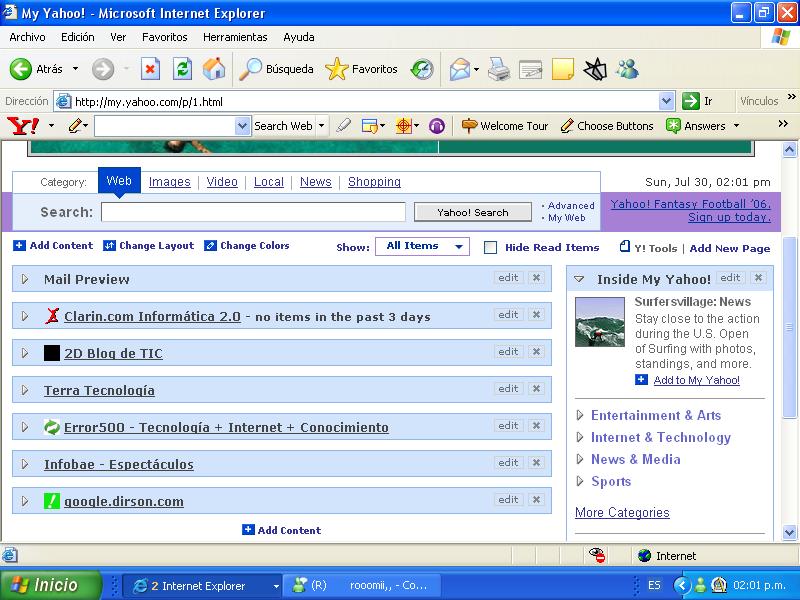Open the Búsqueda search pane
The width and height of the screenshot is (800, 600).
[x=276, y=69]
